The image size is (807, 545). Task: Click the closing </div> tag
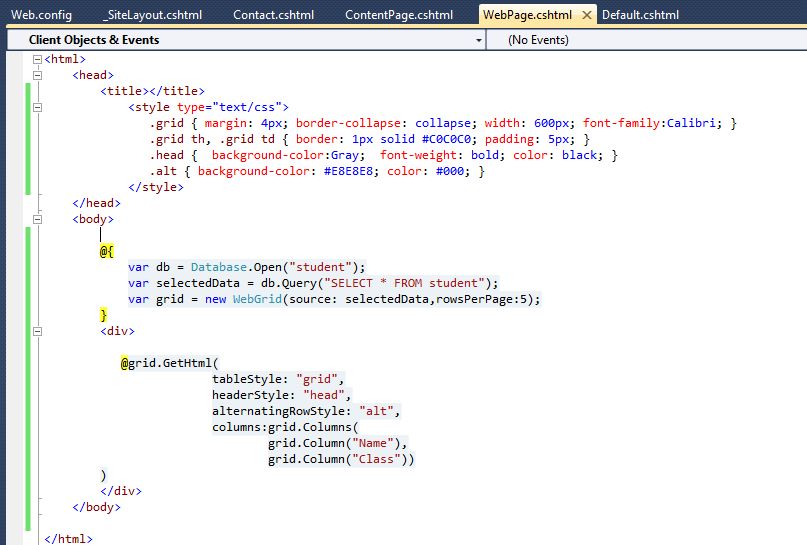121,491
